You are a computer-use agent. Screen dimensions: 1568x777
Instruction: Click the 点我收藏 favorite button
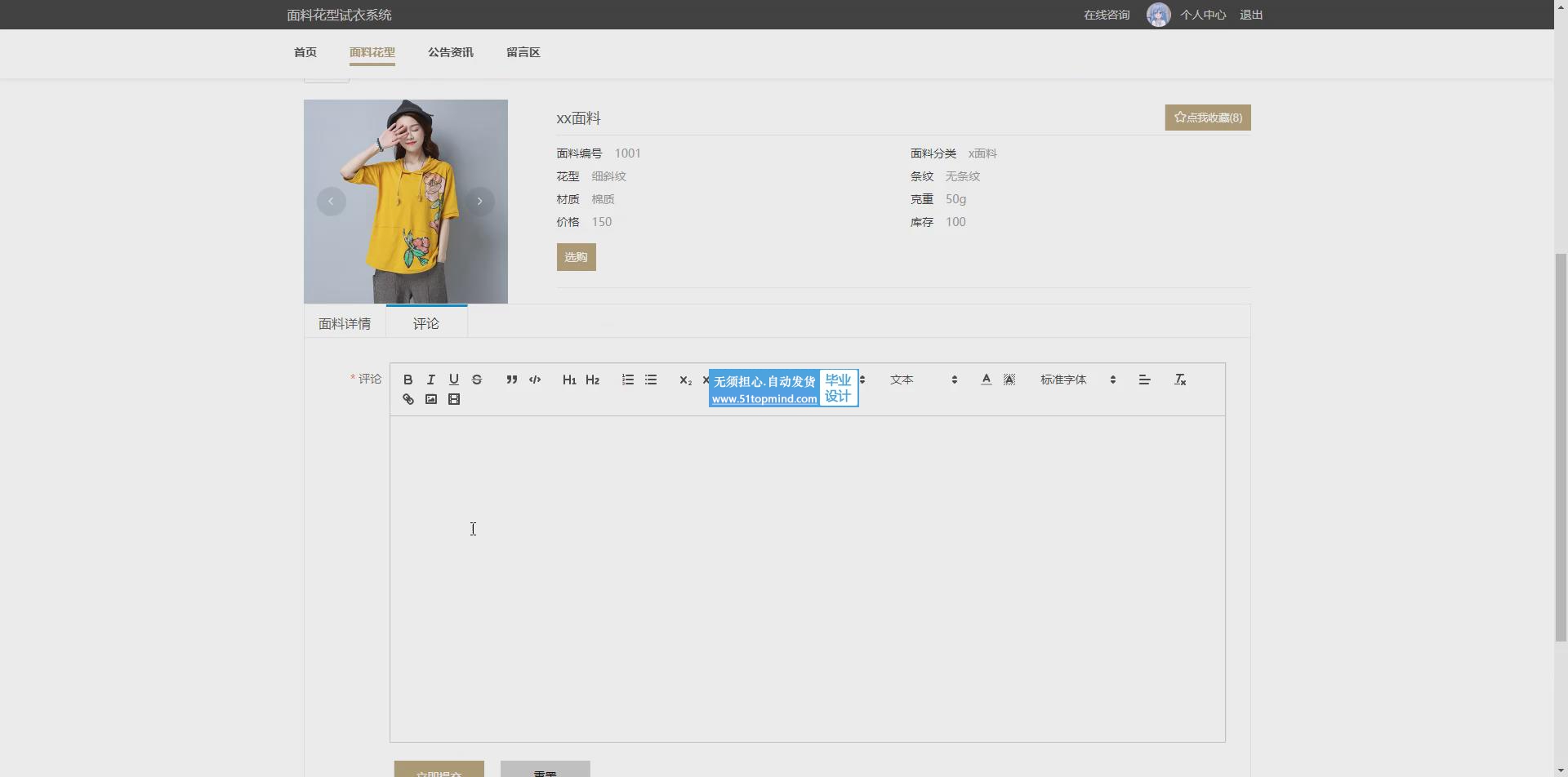pyautogui.click(x=1207, y=118)
